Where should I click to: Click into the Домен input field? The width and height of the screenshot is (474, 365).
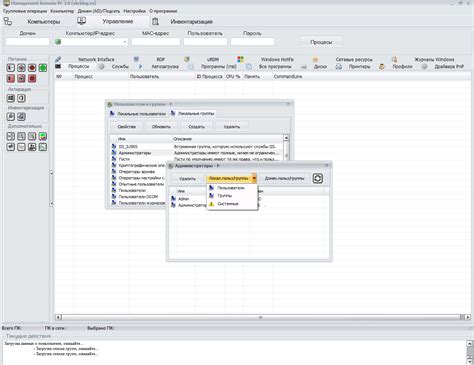[x=28, y=42]
